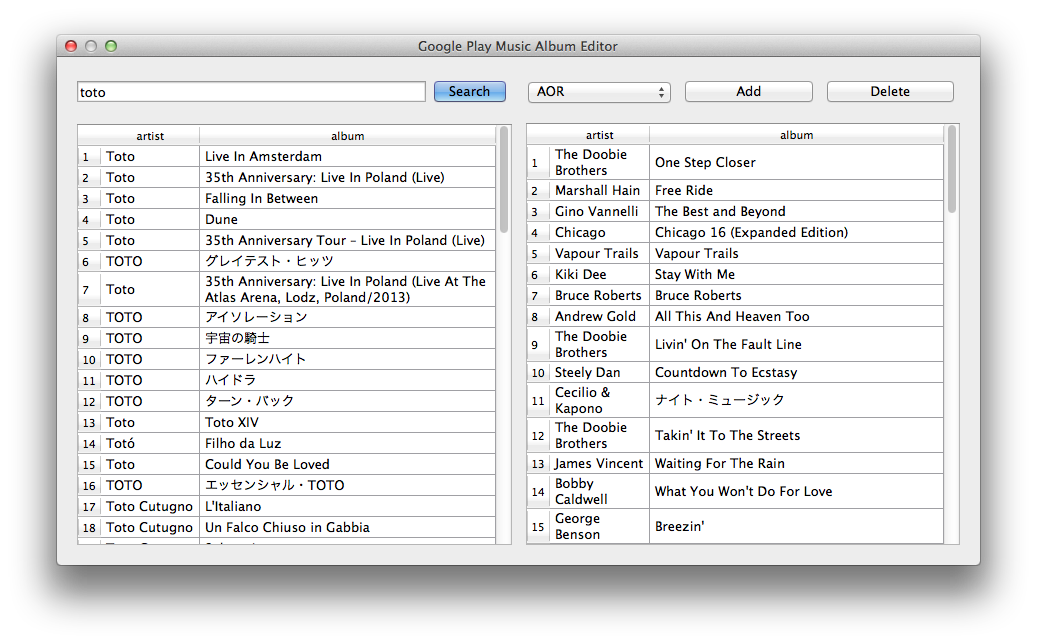Viewport: 1037px width, 644px height.
Task: Select the "グレイテスト・ヒッツ" album
Action: 348,261
